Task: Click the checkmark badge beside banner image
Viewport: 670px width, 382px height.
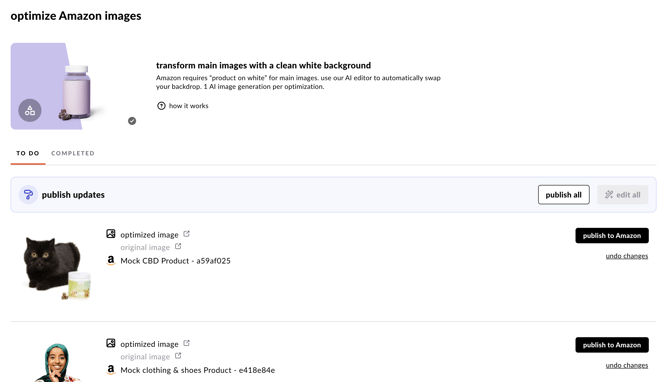Action: [x=132, y=121]
